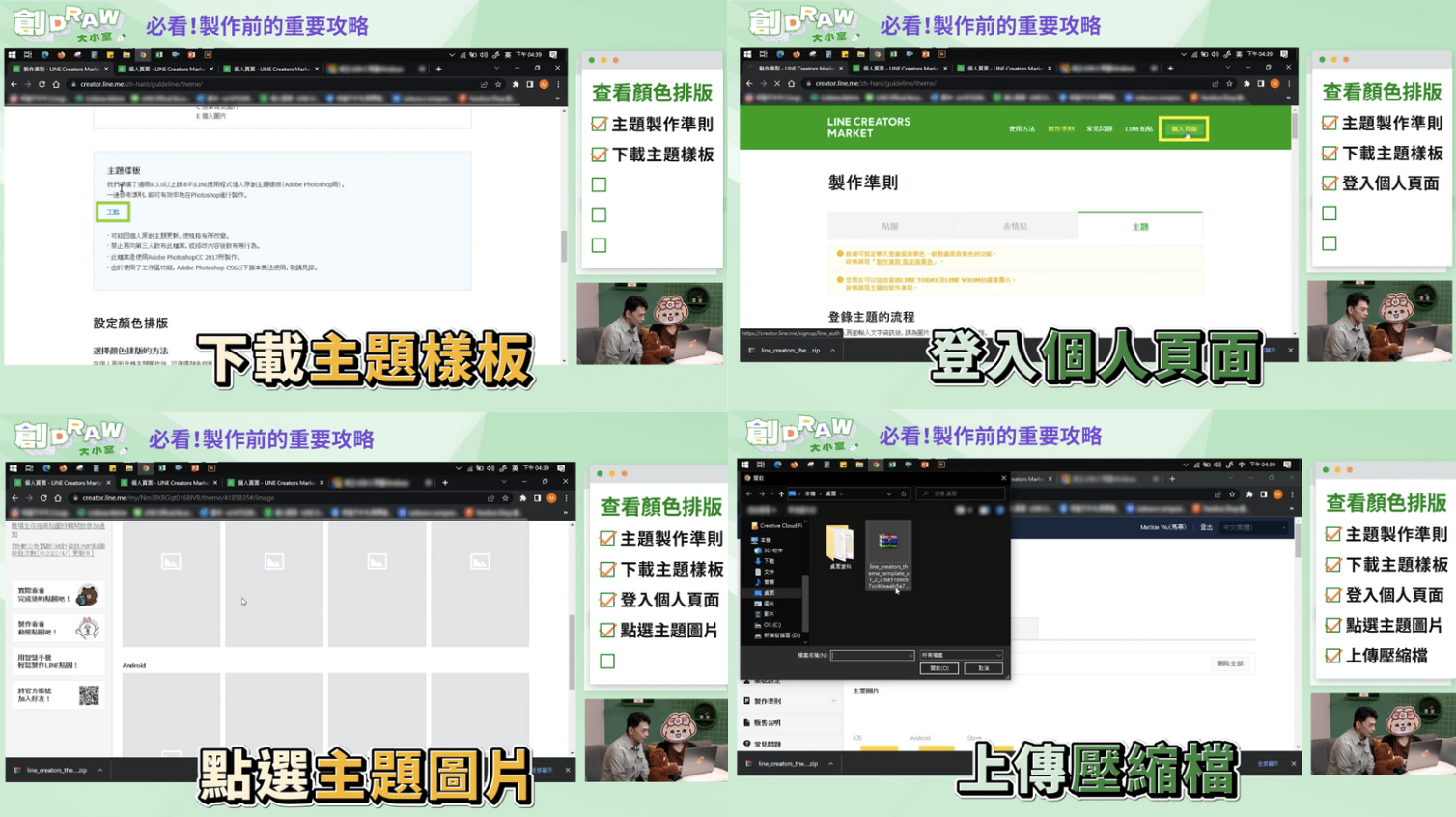Image resolution: width=1456 pixels, height=817 pixels.
Task: Click file name combo box in dialog
Action: click(872, 655)
